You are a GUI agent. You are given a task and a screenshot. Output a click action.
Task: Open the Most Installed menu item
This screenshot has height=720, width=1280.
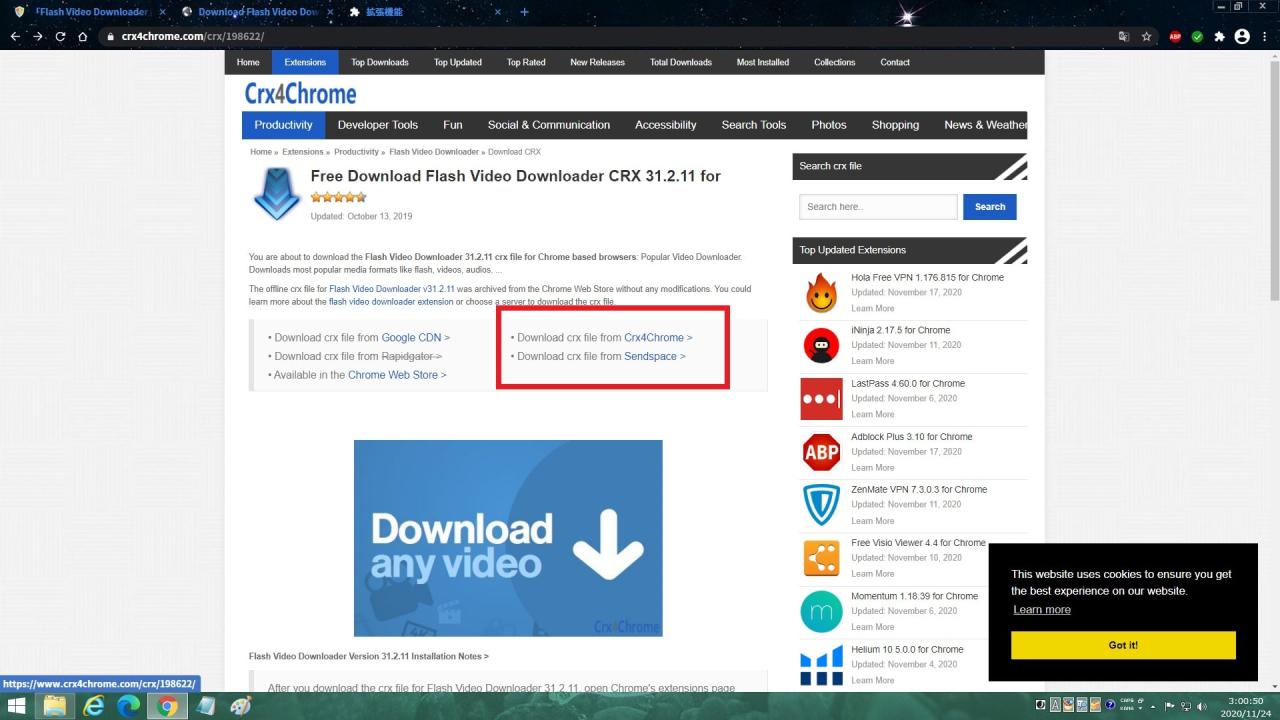(x=763, y=62)
